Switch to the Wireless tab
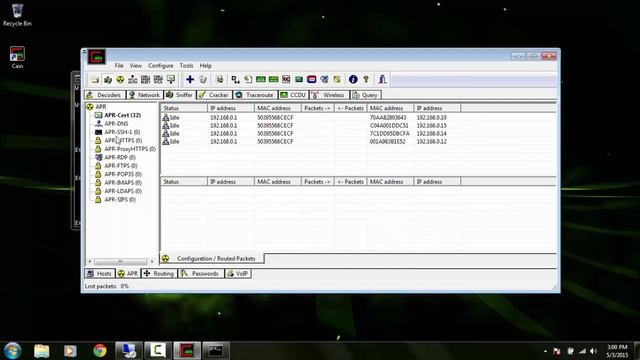The width and height of the screenshot is (640, 360). 329,95
